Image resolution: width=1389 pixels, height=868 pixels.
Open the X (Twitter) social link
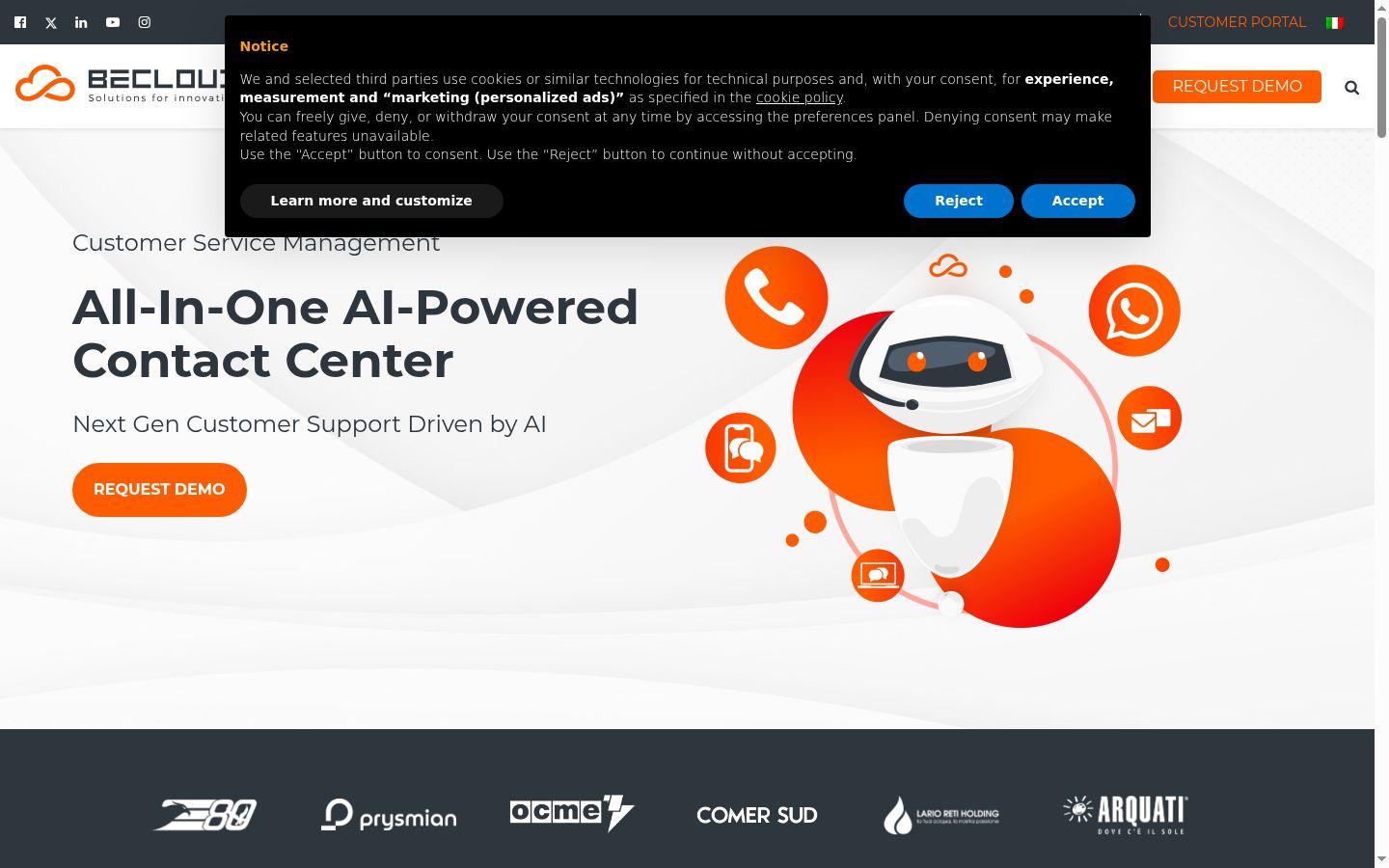[x=51, y=22]
